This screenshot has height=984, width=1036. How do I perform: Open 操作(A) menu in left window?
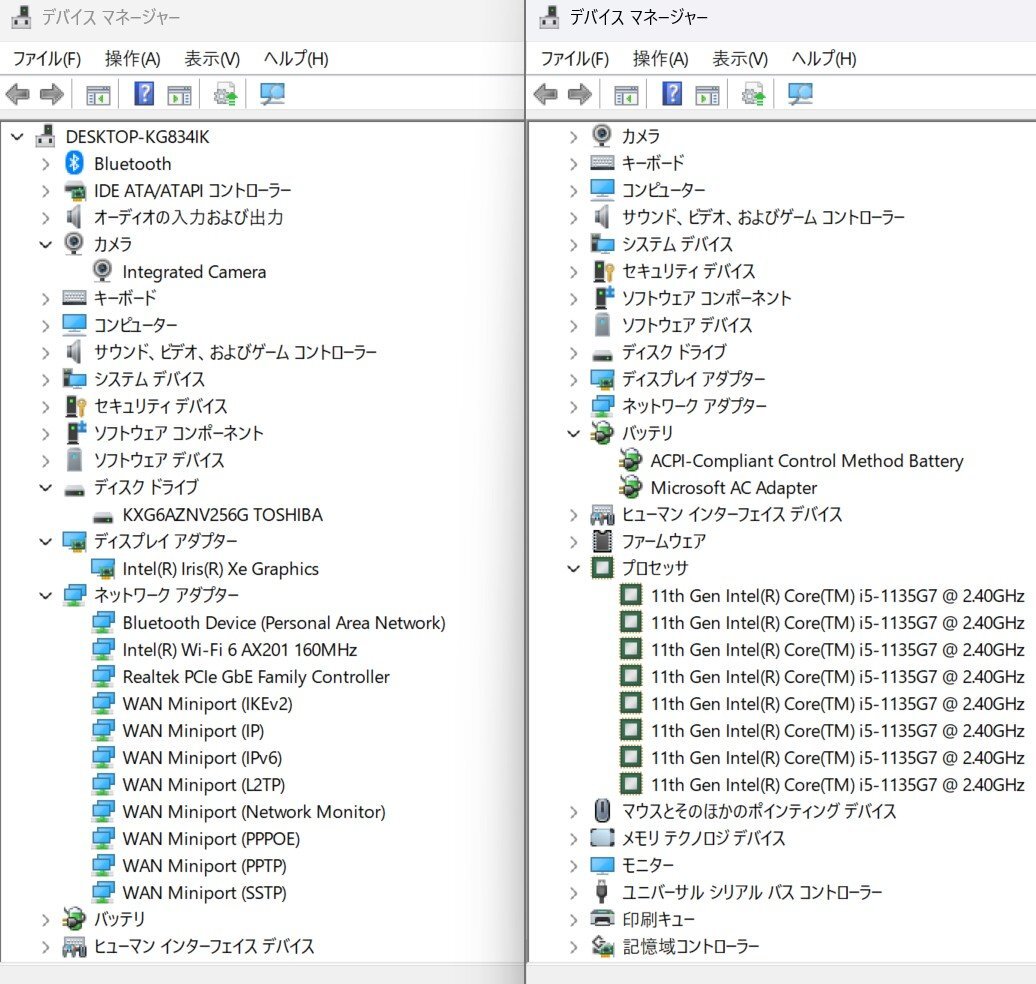click(132, 59)
